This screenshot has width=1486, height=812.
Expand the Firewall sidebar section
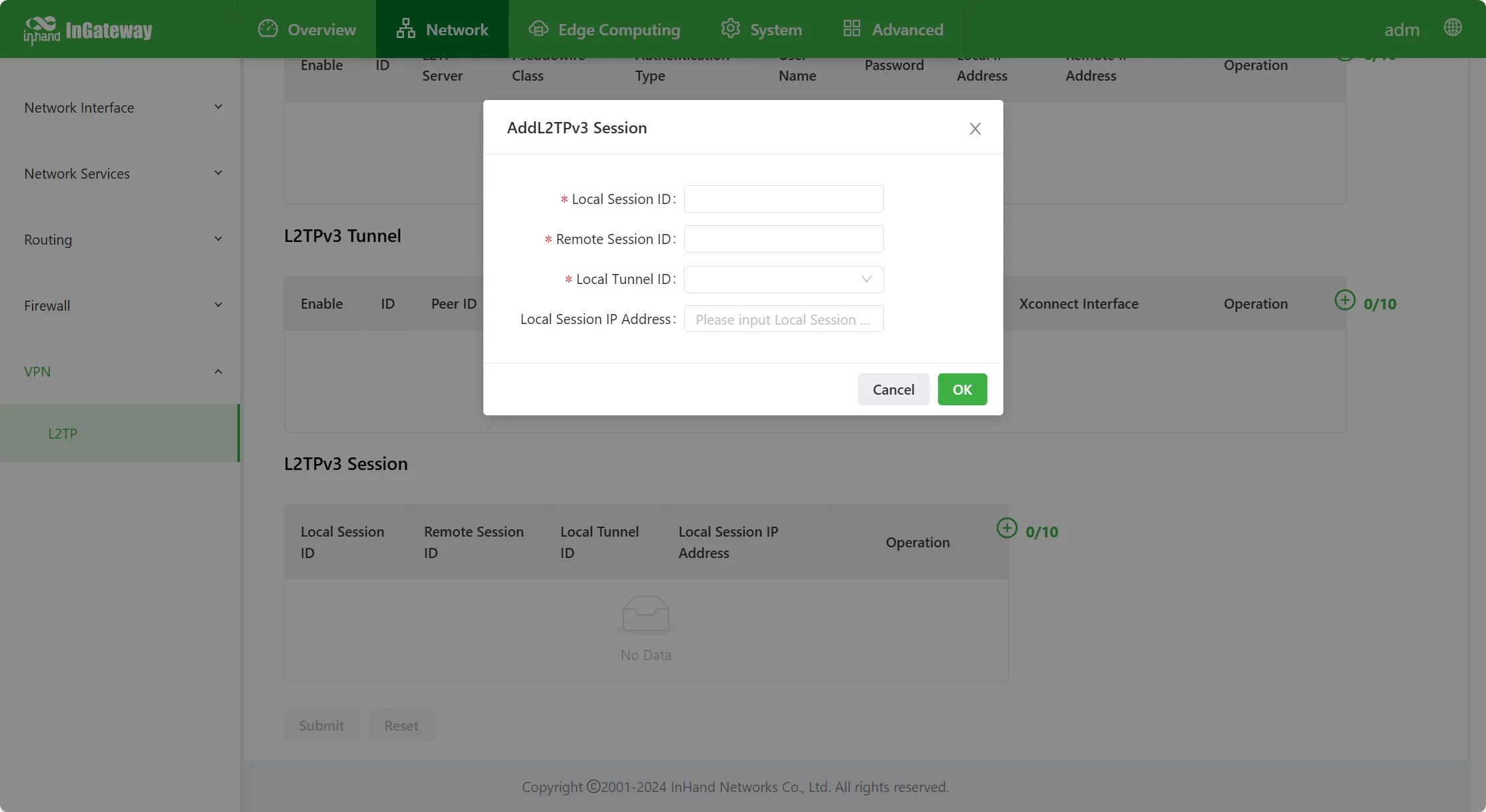[x=122, y=305]
